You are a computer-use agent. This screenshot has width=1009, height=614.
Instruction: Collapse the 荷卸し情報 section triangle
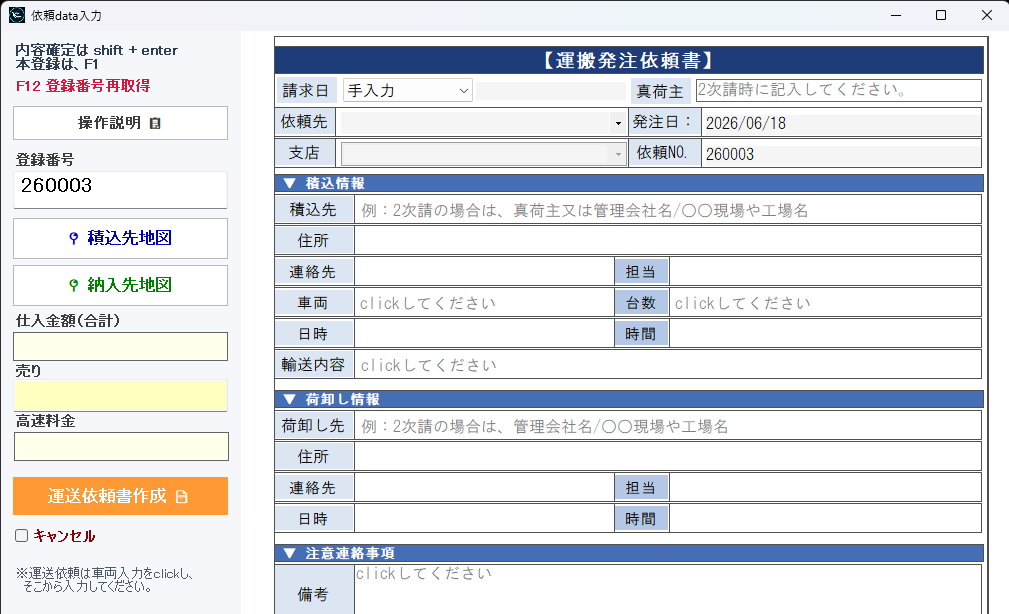point(290,399)
